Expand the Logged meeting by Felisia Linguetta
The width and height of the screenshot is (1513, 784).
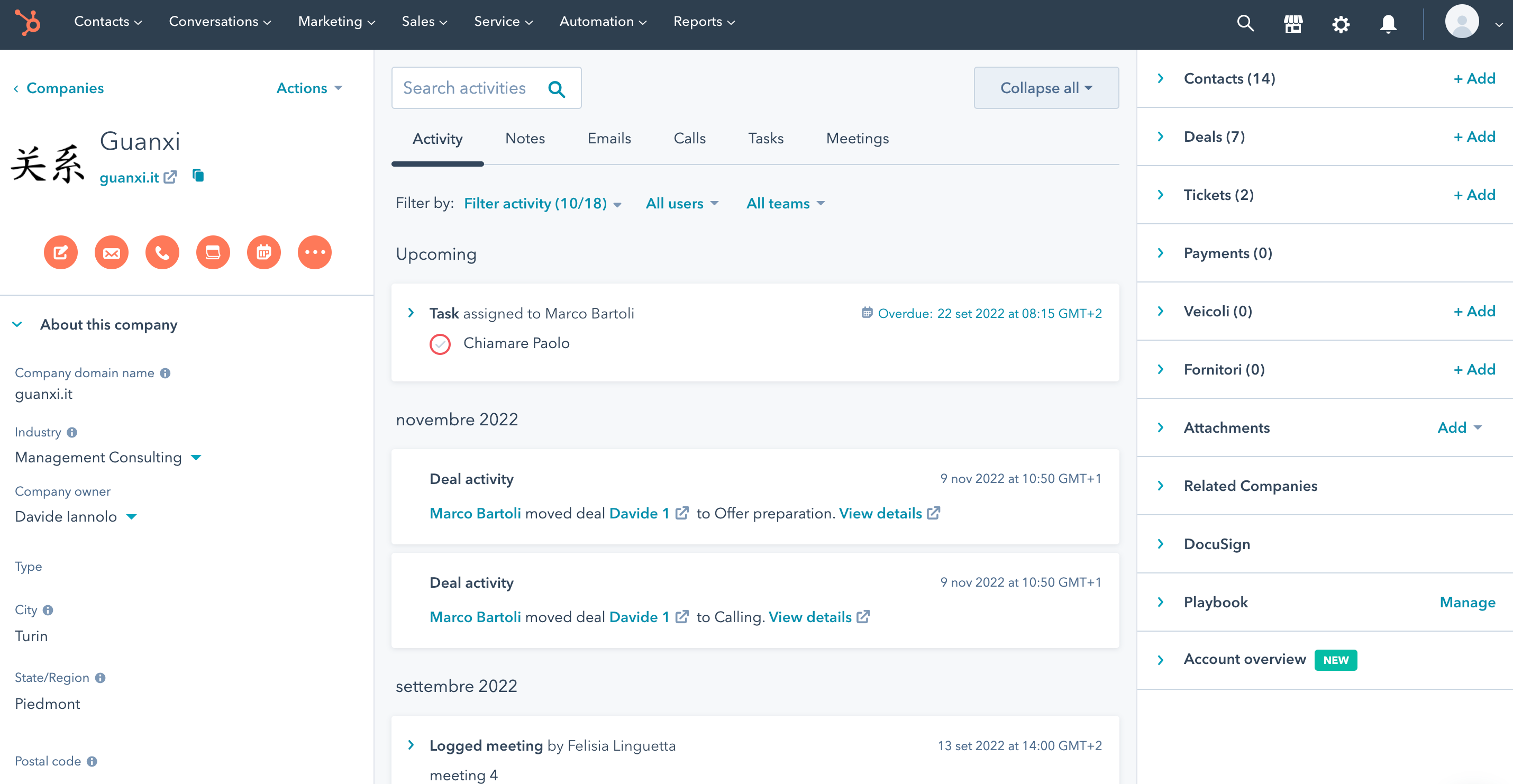pyautogui.click(x=411, y=745)
